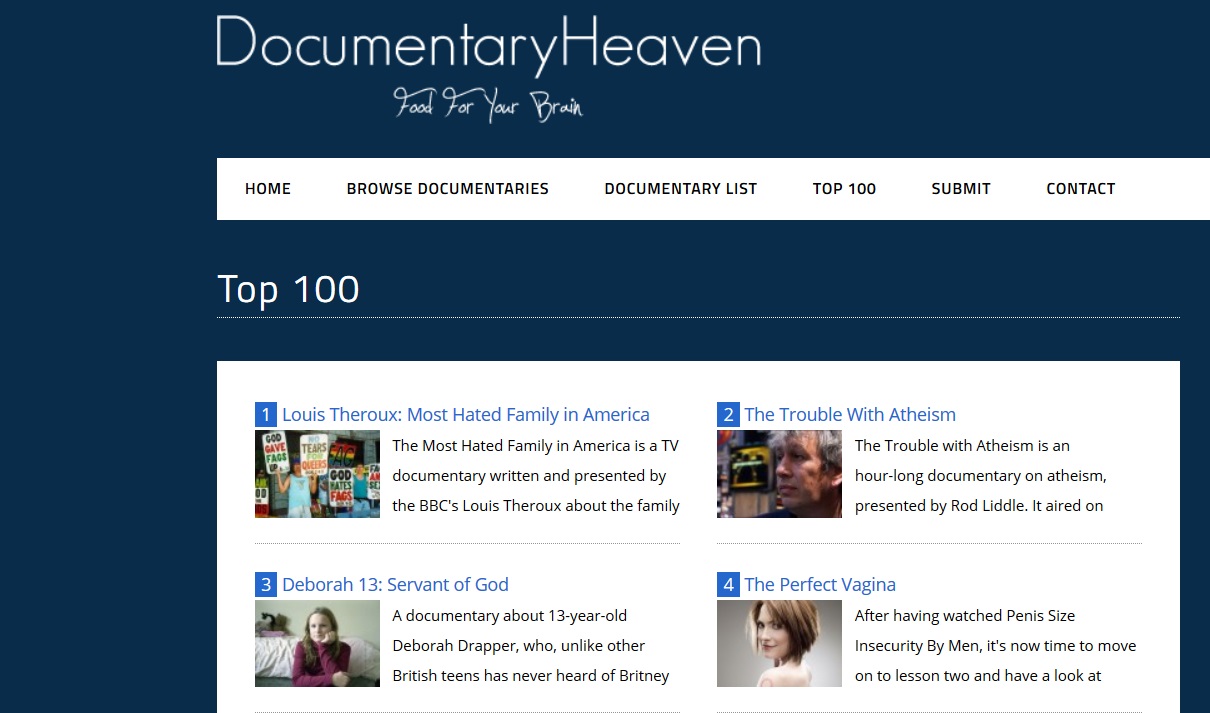Click the number 3 rank badge
Screen dimensions: 1210x713
[266, 585]
